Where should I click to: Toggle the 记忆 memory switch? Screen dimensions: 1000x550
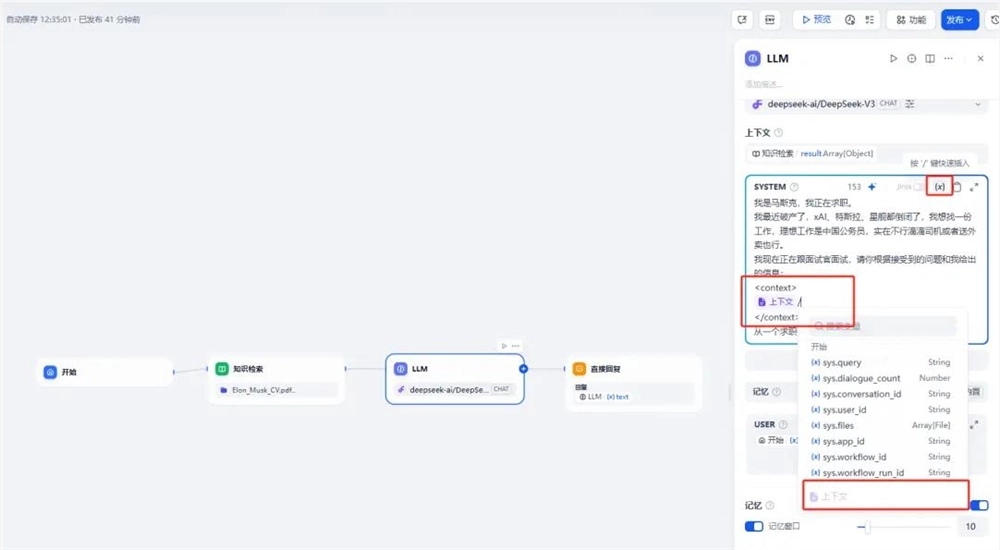point(980,505)
